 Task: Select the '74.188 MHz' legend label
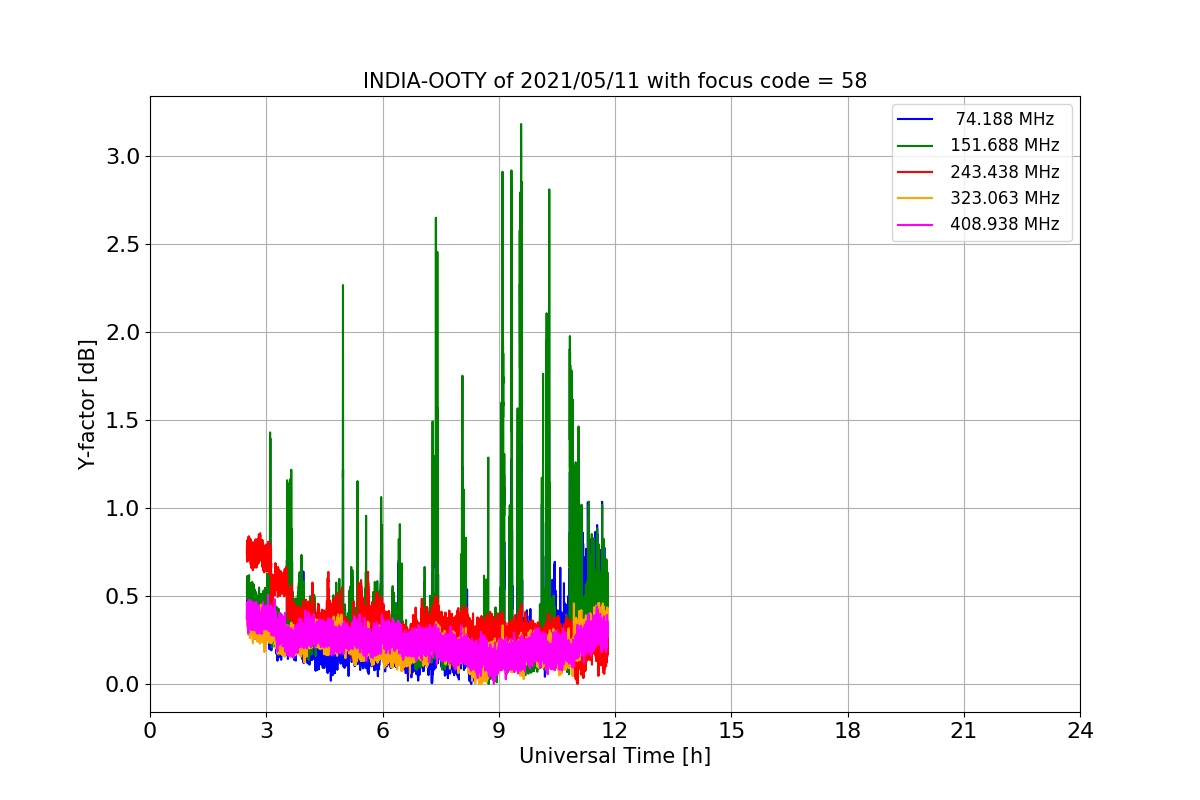click(1004, 119)
